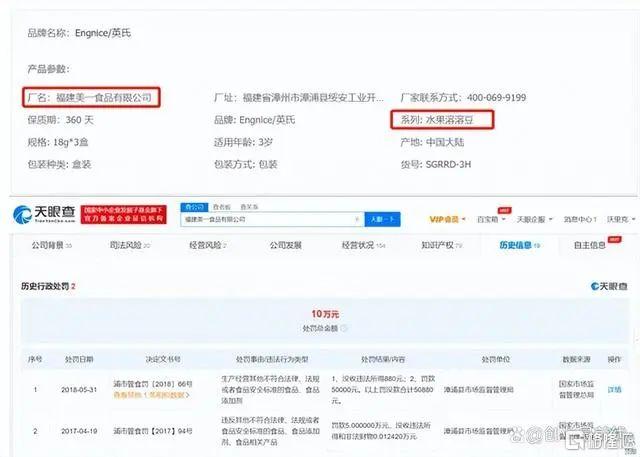
Task: Click 系列: 水果溶溶豆 text
Action: coord(437,120)
